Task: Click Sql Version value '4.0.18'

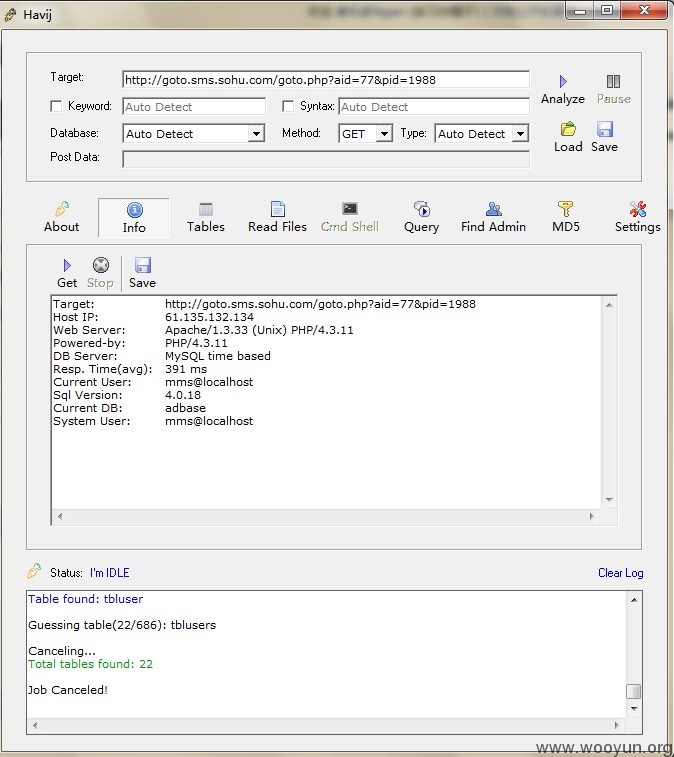Action: click(183, 395)
